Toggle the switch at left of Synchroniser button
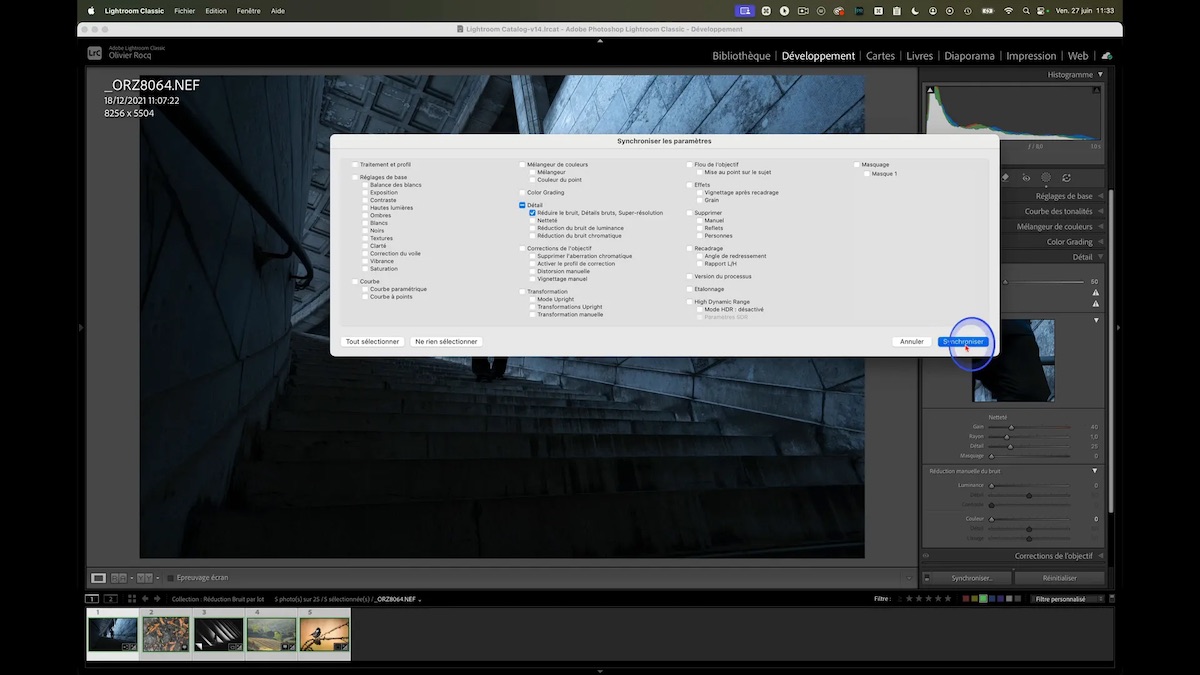 927,578
